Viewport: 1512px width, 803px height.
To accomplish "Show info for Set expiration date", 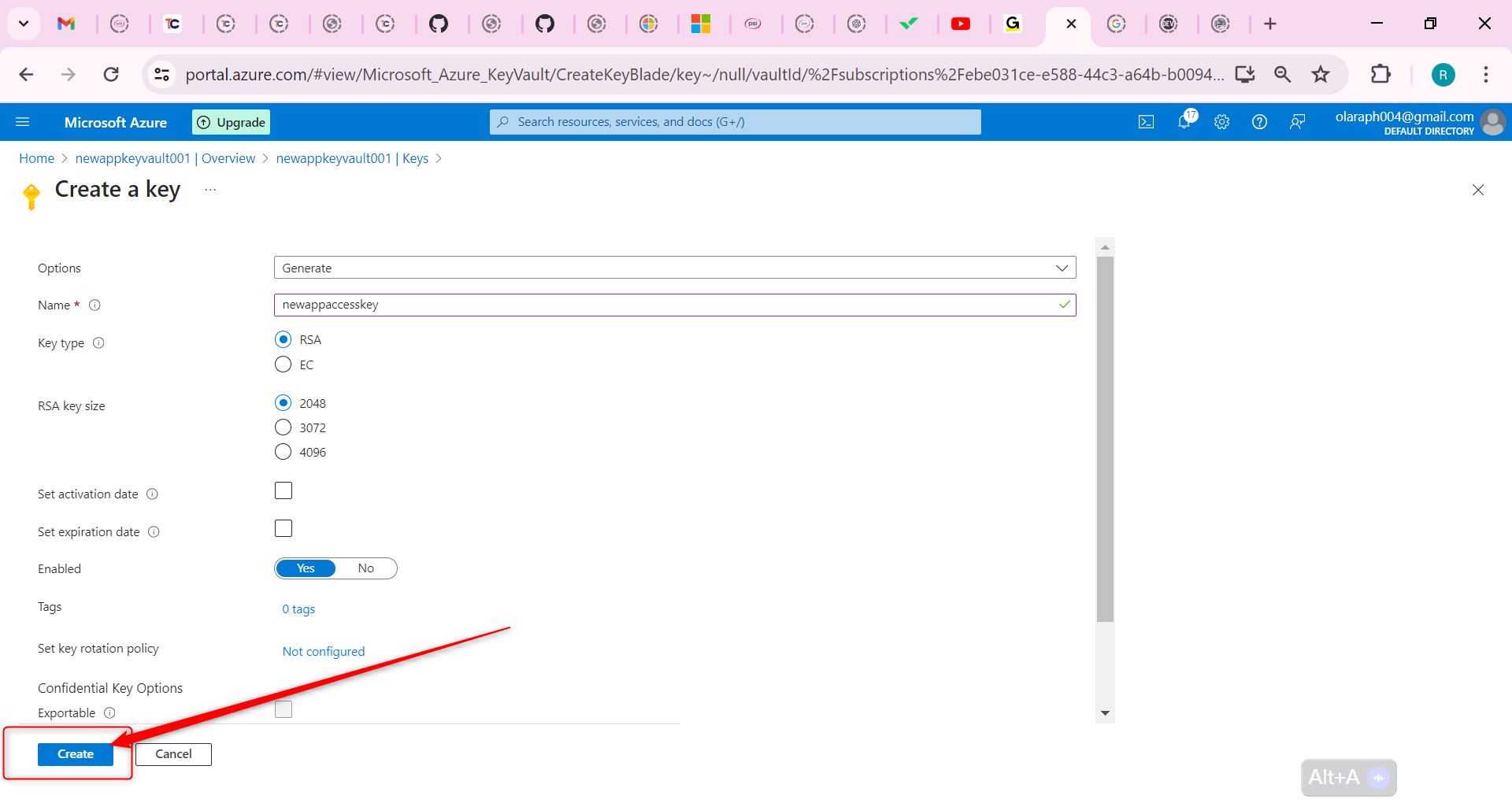I will click(154, 532).
